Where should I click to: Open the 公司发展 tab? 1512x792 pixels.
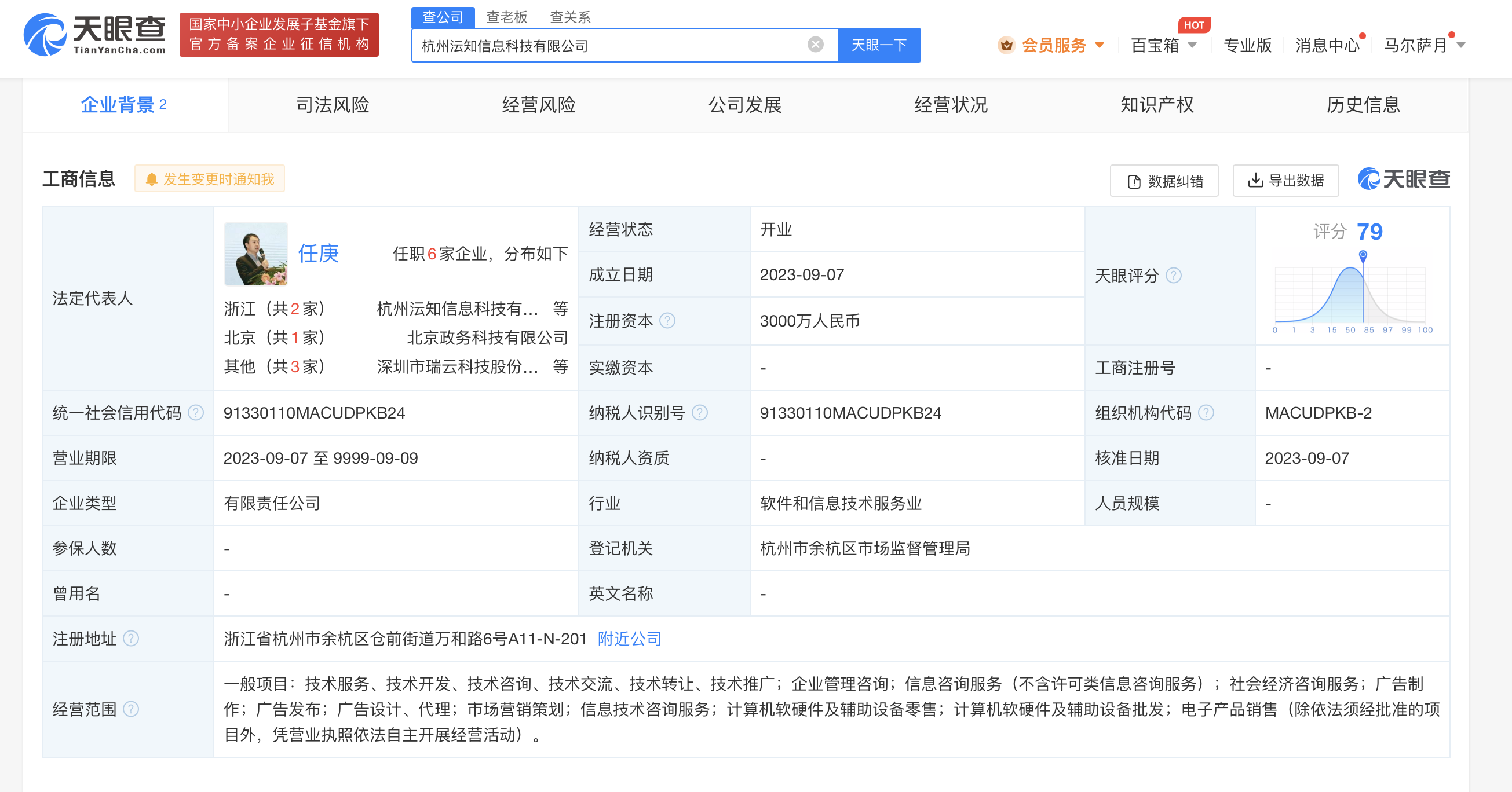click(745, 105)
